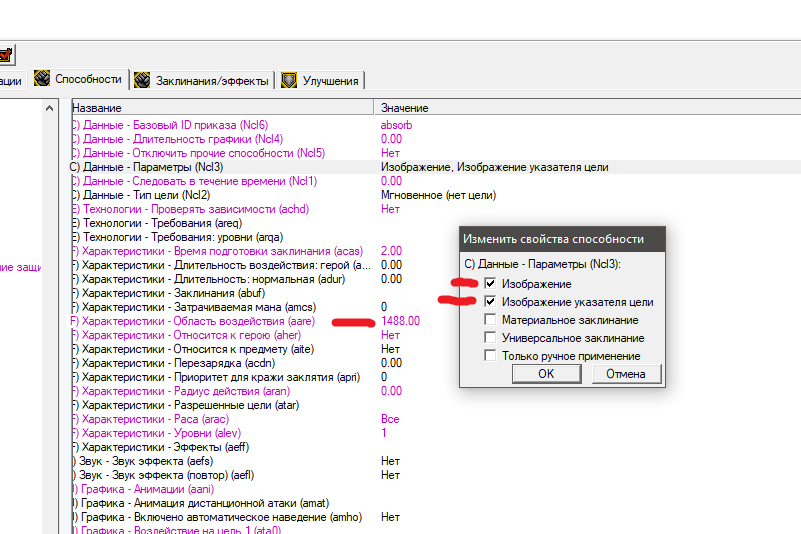Image resolution: width=801 pixels, height=534 pixels.
Task: Enable Материальное заклинание checkbox
Action: pyautogui.click(x=490, y=319)
